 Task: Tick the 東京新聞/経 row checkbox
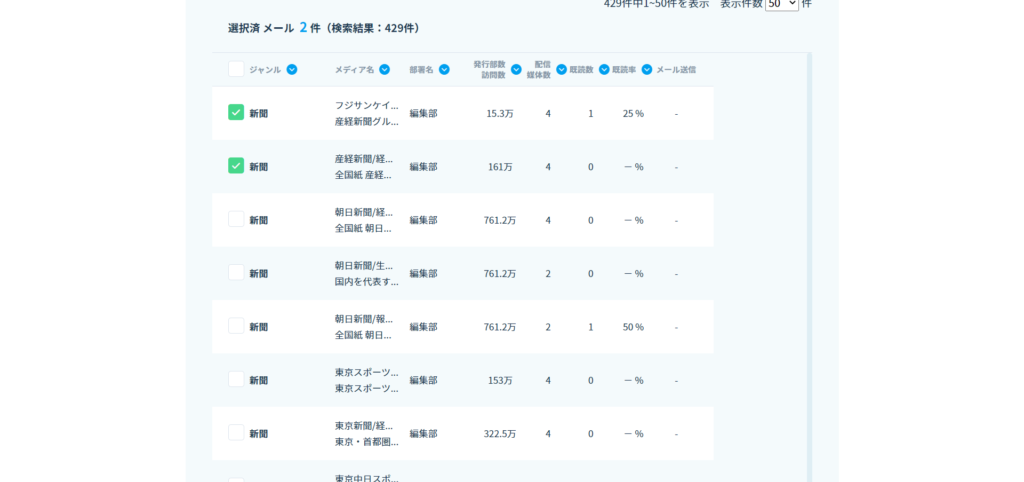(x=236, y=433)
